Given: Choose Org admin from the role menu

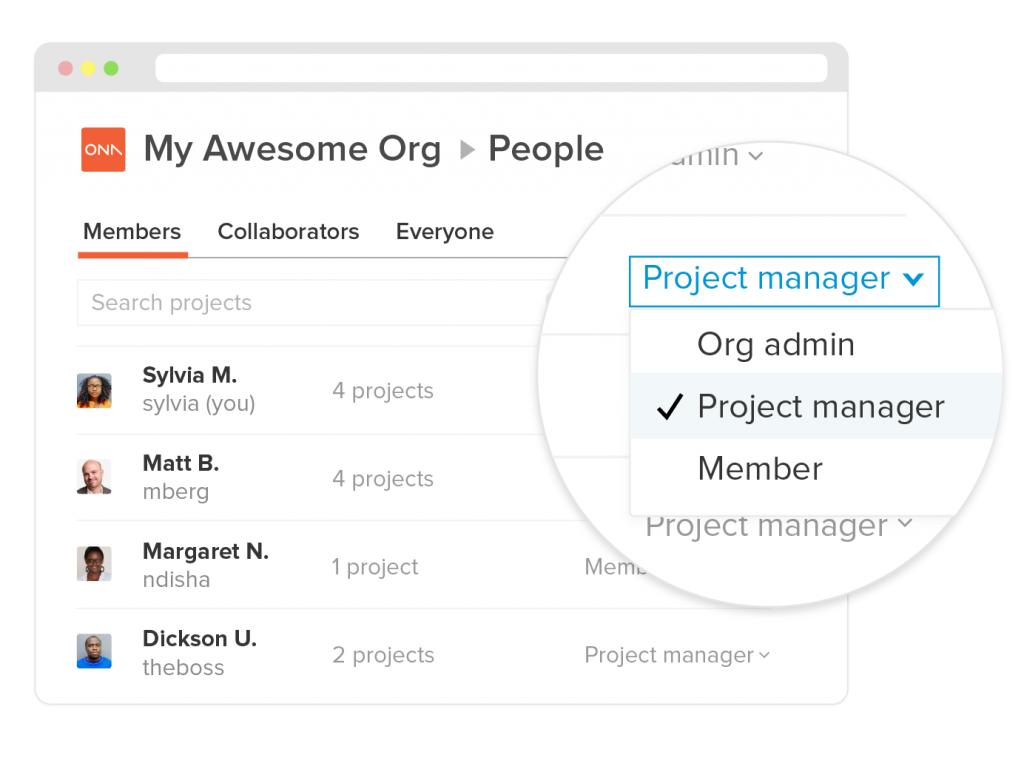Looking at the screenshot, I should (x=776, y=345).
